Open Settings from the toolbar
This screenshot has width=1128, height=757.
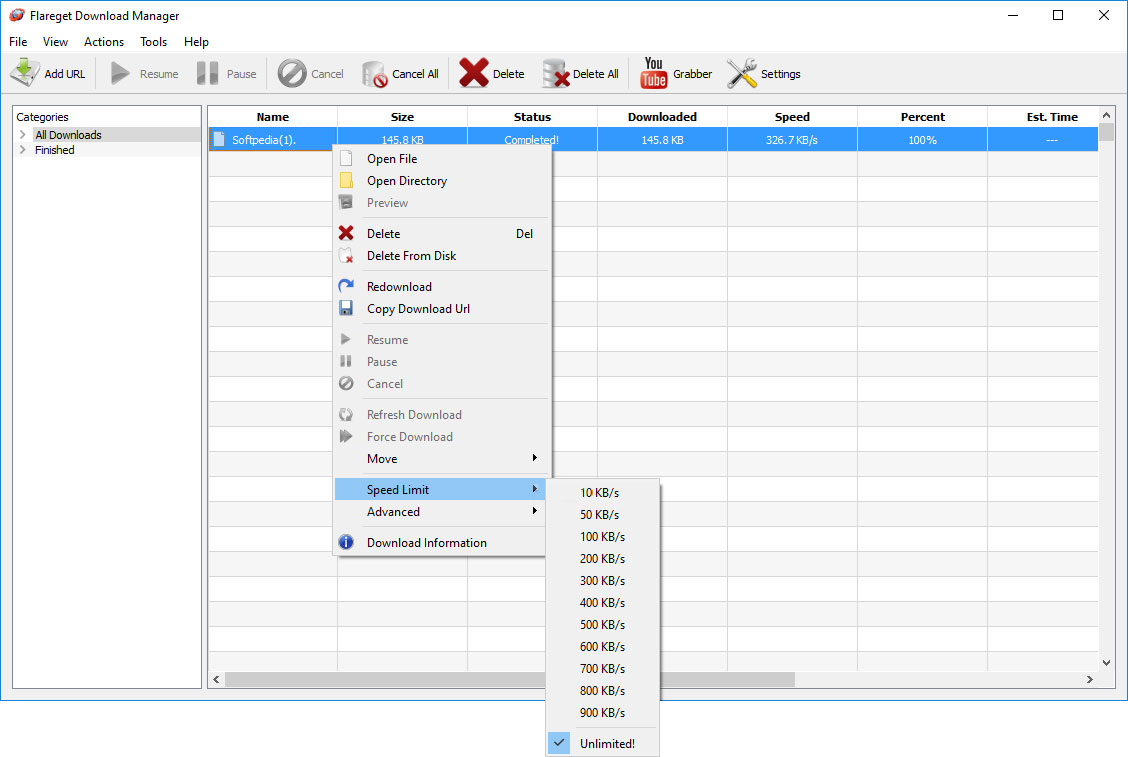(742, 73)
